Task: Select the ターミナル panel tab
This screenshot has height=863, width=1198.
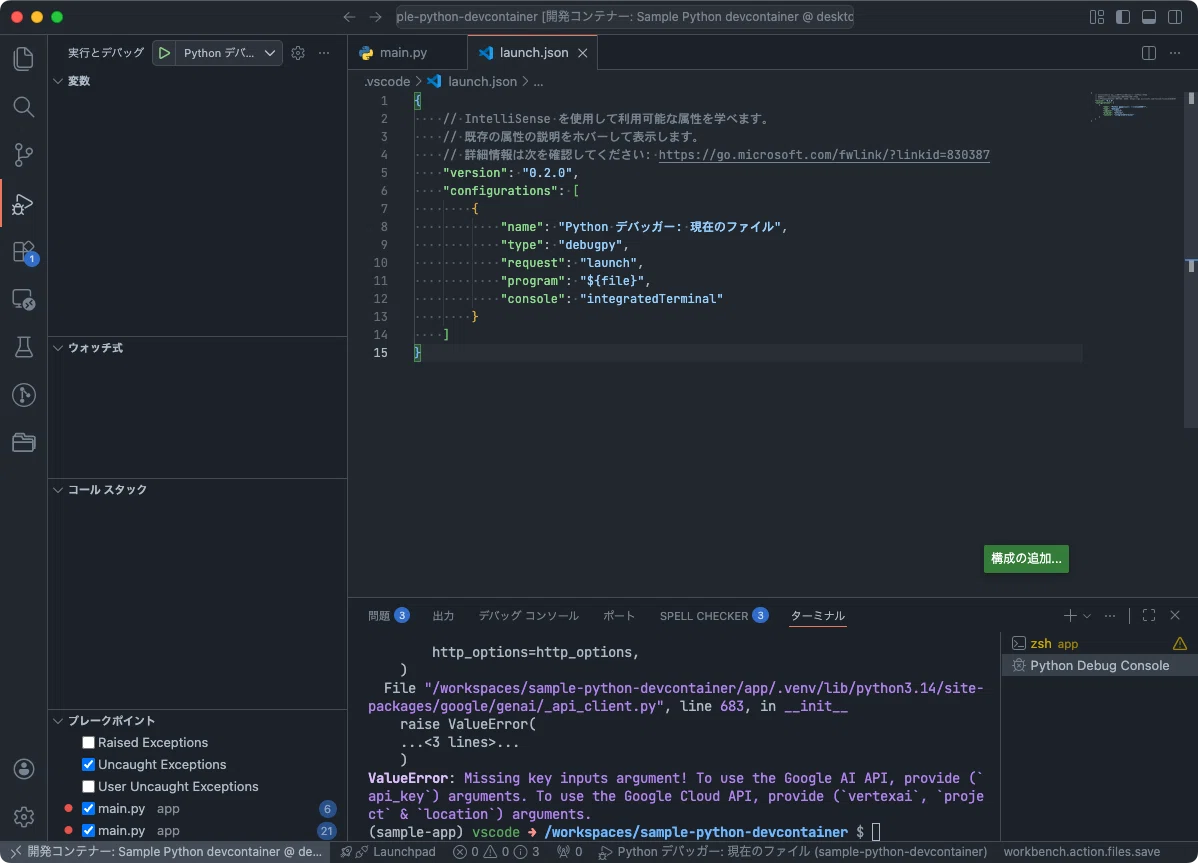Action: pyautogui.click(x=818, y=616)
